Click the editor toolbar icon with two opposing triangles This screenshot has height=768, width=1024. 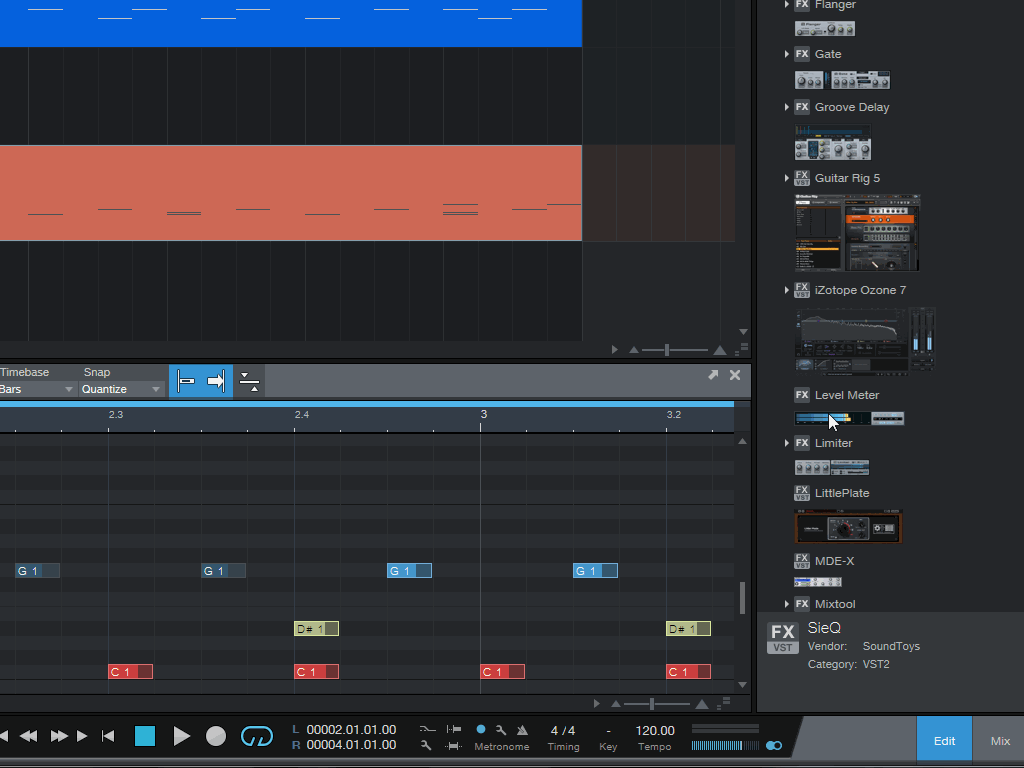coord(249,381)
